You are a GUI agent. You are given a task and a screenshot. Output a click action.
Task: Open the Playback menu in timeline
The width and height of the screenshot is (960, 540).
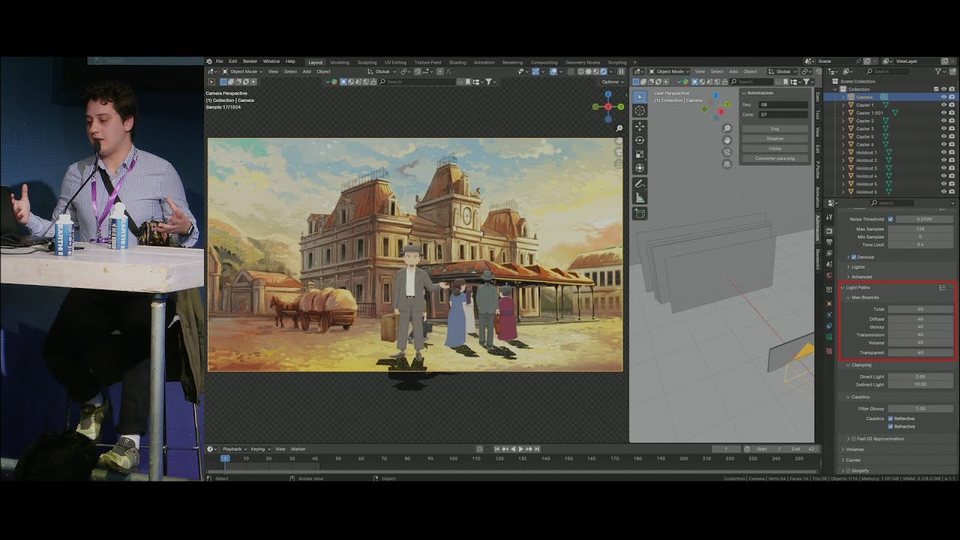(x=234, y=449)
